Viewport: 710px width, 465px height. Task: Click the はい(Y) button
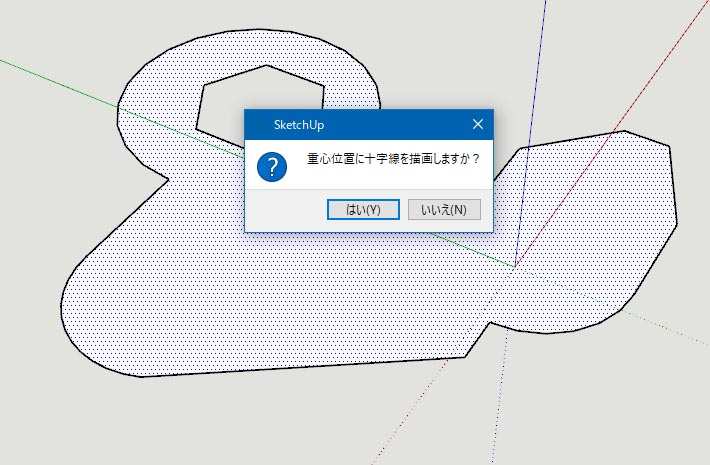(363, 210)
